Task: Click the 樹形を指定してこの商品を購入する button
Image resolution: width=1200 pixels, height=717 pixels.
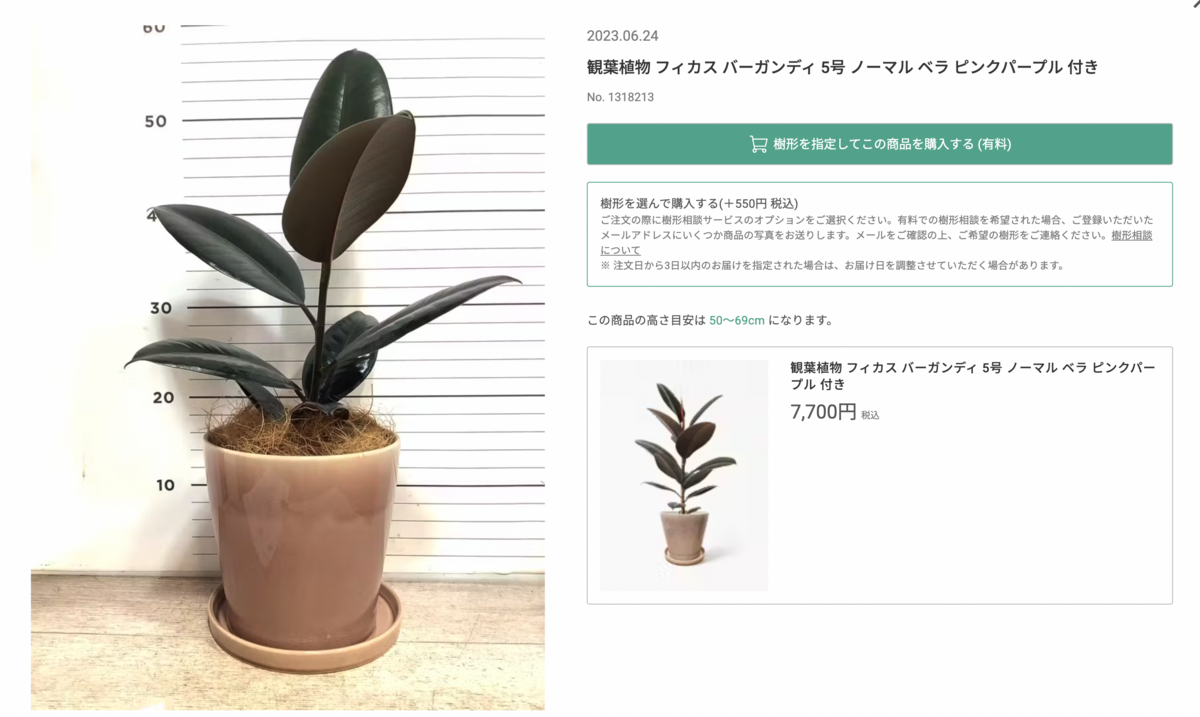Action: point(879,144)
